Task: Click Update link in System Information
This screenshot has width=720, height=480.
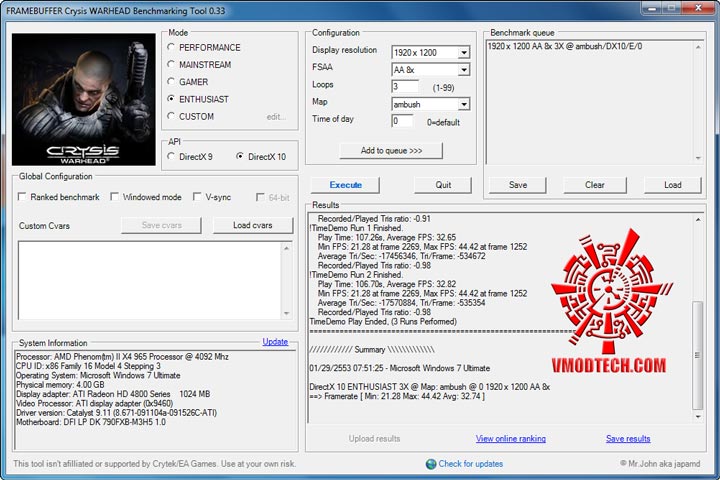Action: pyautogui.click(x=275, y=342)
